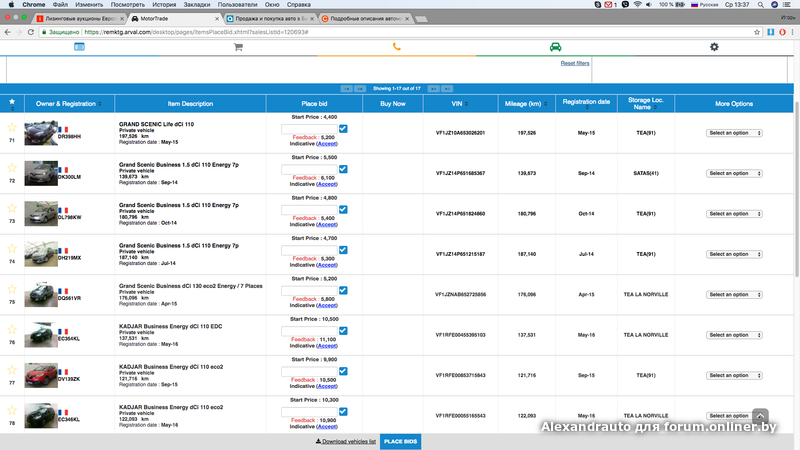Image resolution: width=800 pixels, height=450 pixels.
Task: Go to last page of results
Action: click(447, 89)
